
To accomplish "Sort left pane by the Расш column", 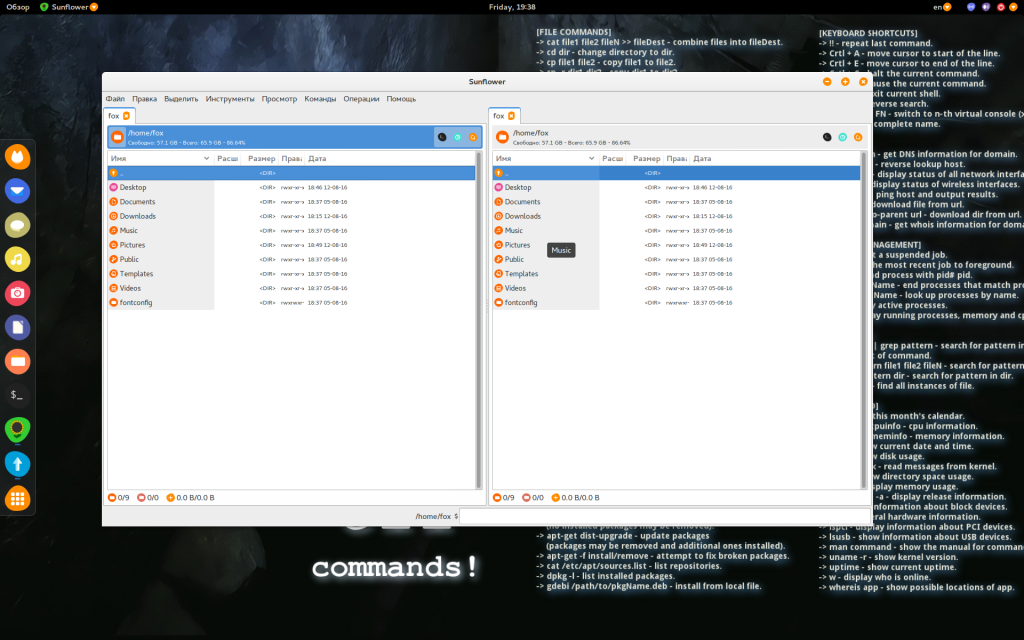I will point(228,159).
